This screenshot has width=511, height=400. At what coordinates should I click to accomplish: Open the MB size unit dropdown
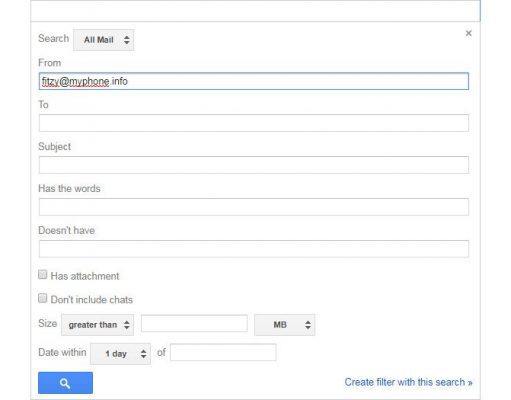point(285,325)
